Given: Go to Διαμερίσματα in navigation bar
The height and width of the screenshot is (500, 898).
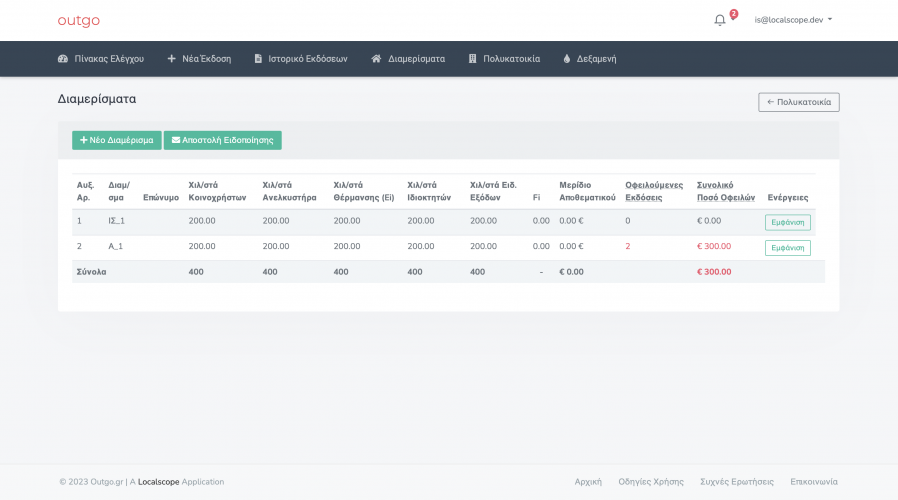Looking at the screenshot, I should [416, 58].
